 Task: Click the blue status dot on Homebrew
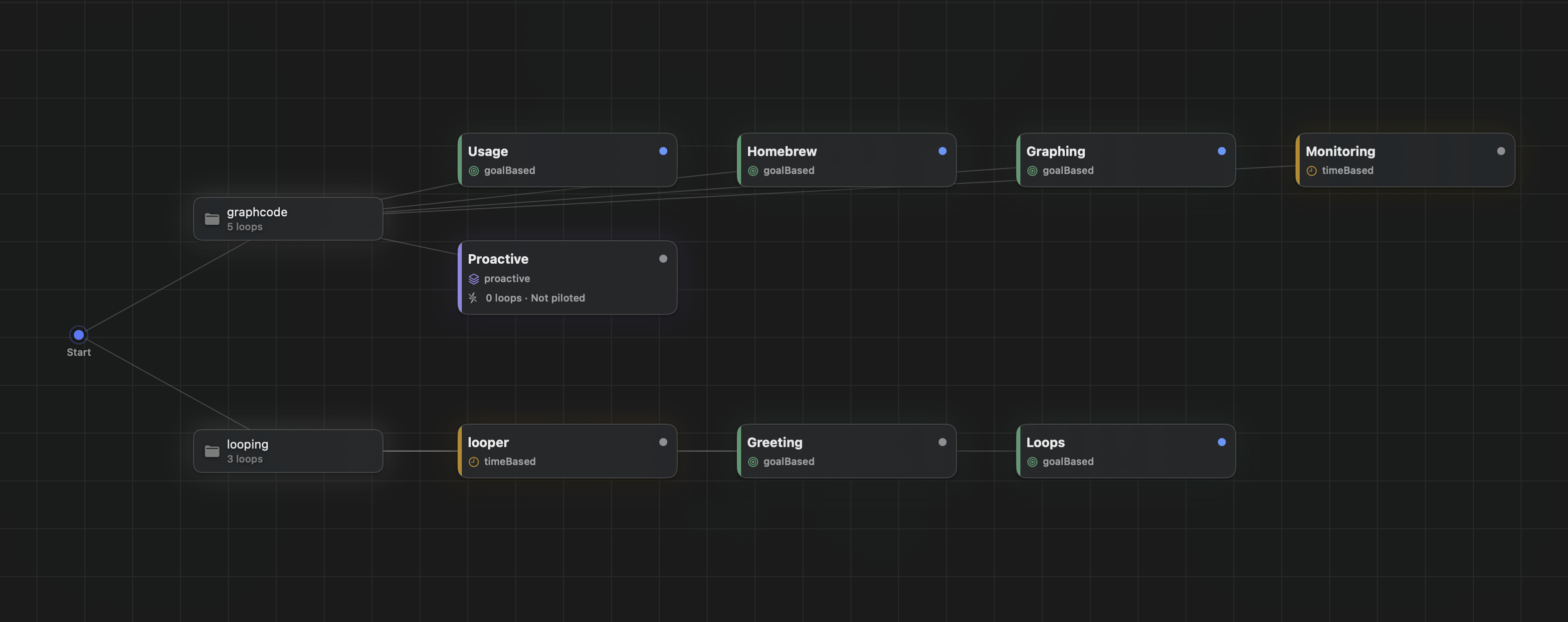click(x=942, y=151)
